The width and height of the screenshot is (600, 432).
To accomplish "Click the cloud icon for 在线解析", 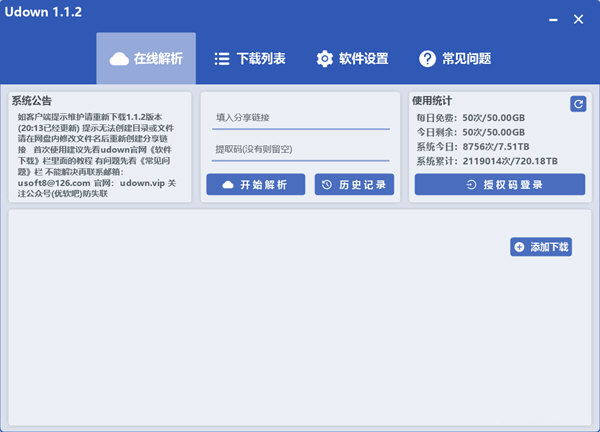I will [x=119, y=59].
